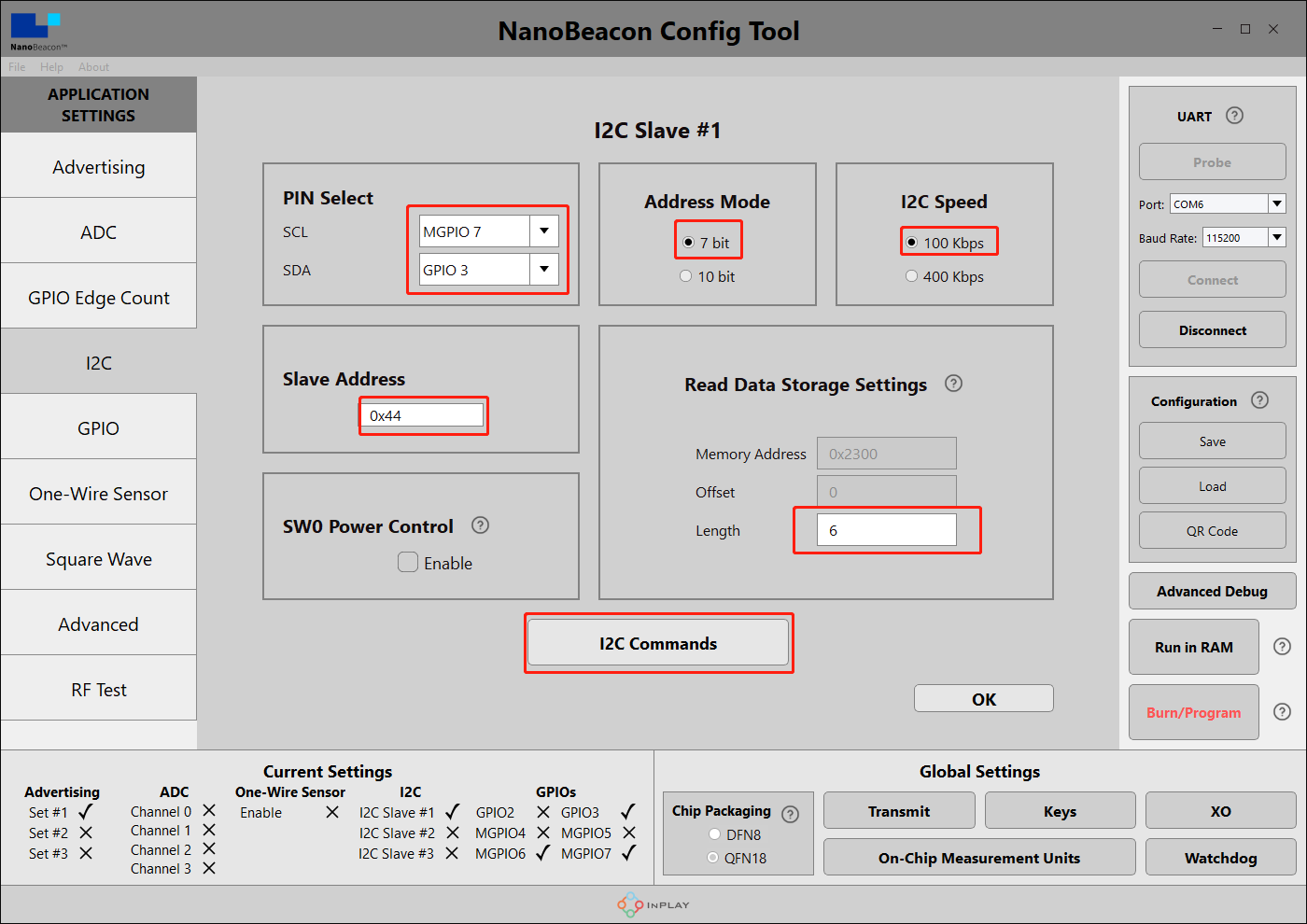Open Watchdog settings
1307x924 pixels.
1221,858
